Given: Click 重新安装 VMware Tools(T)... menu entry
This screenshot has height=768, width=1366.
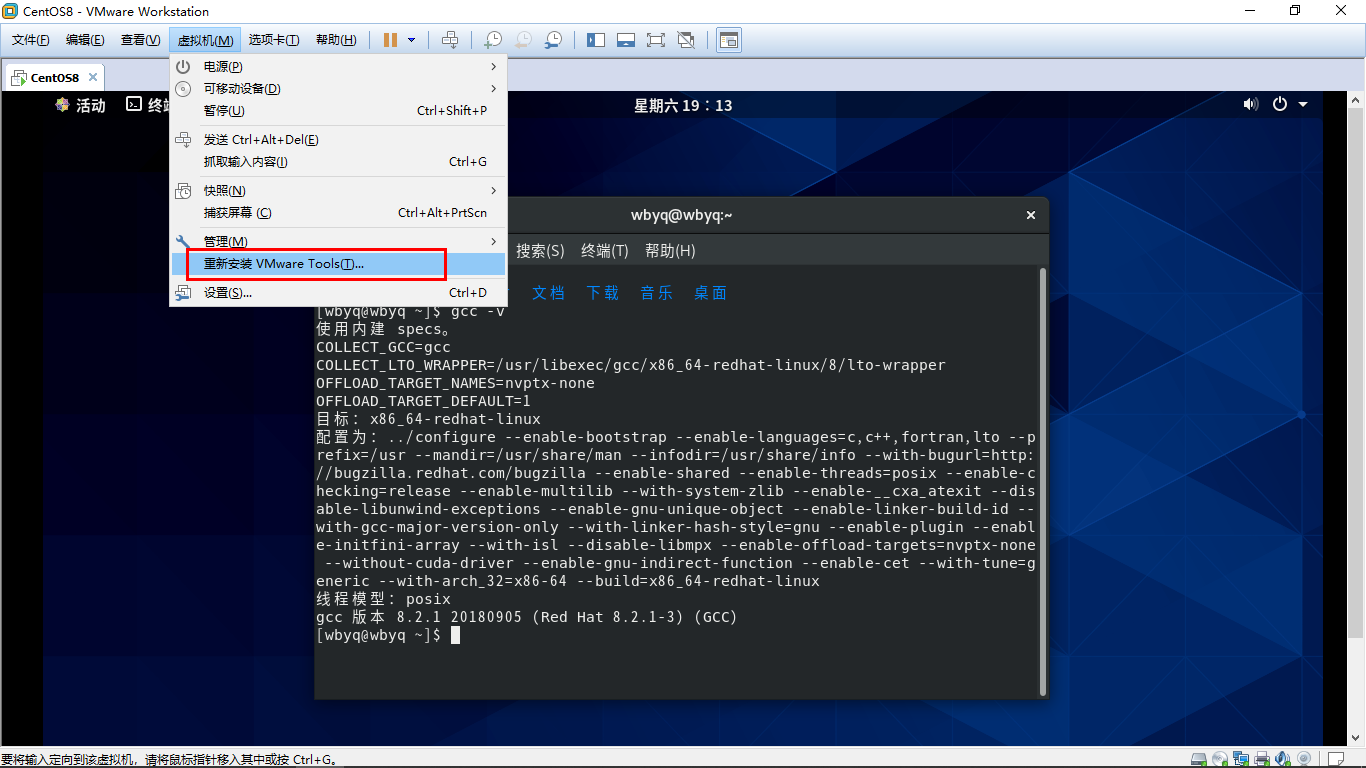Looking at the screenshot, I should 338,264.
